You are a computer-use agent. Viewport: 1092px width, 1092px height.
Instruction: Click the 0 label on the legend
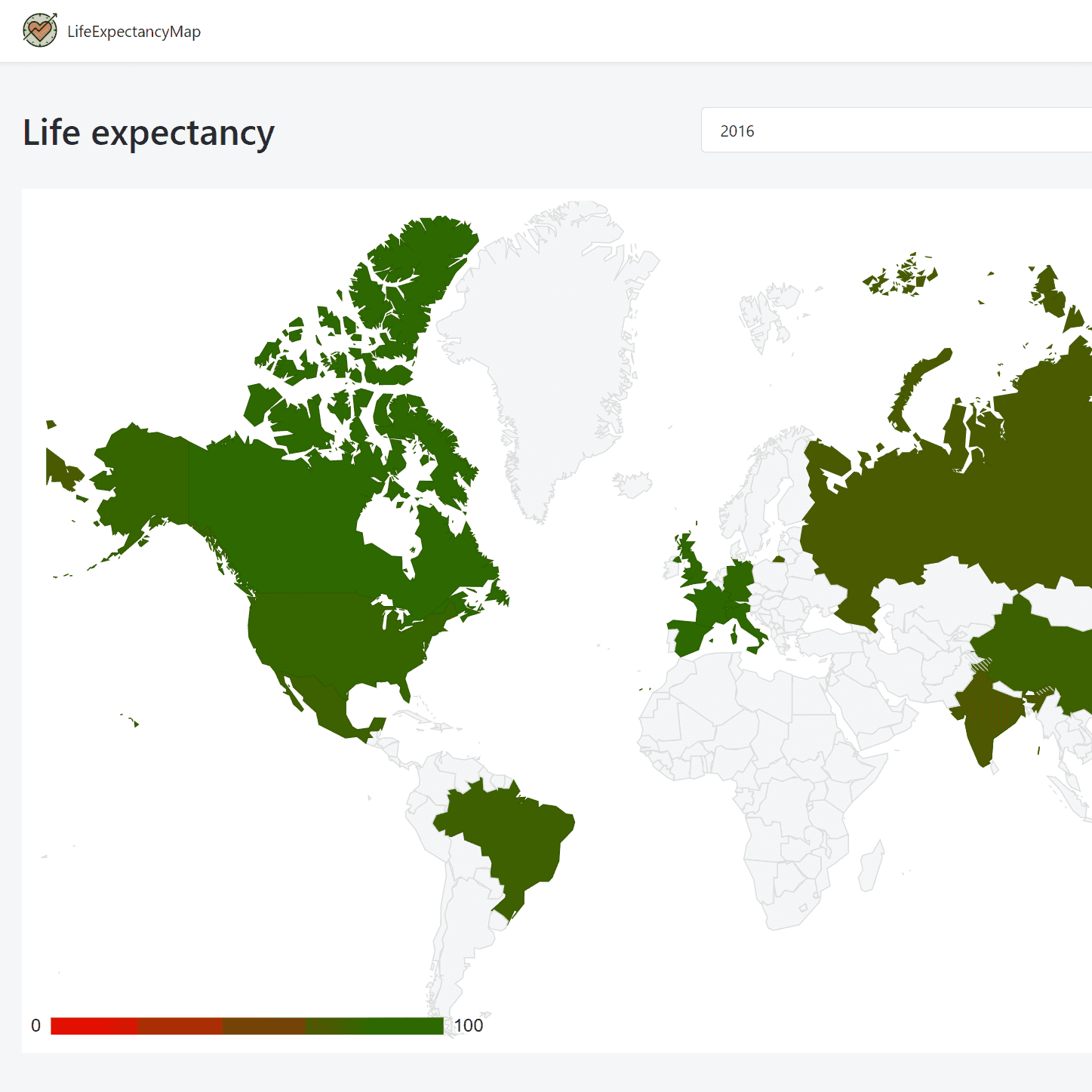[35, 1026]
